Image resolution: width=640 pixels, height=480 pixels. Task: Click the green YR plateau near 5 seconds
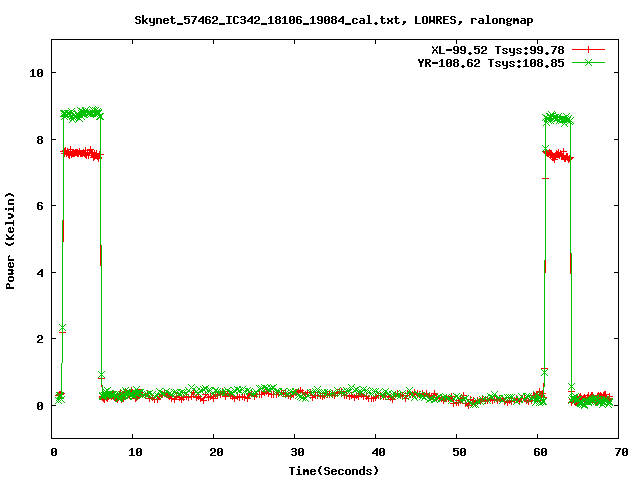tap(82, 114)
